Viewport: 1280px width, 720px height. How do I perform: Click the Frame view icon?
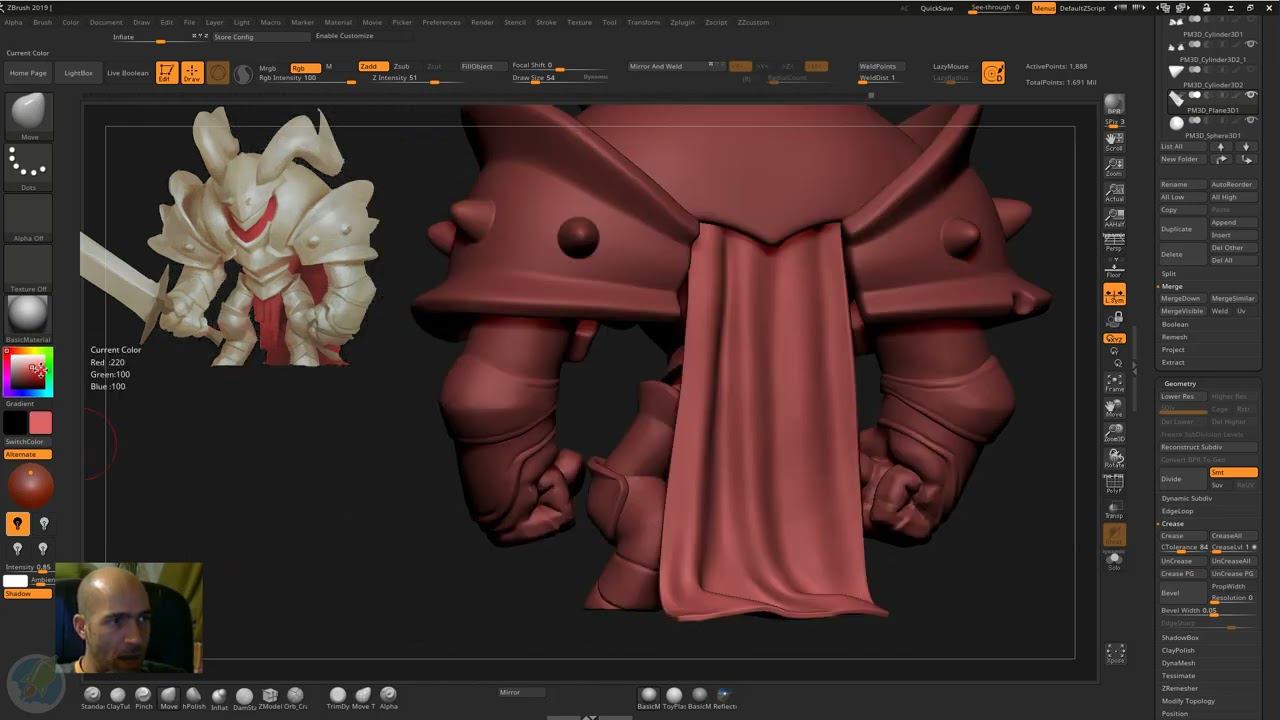[1114, 382]
